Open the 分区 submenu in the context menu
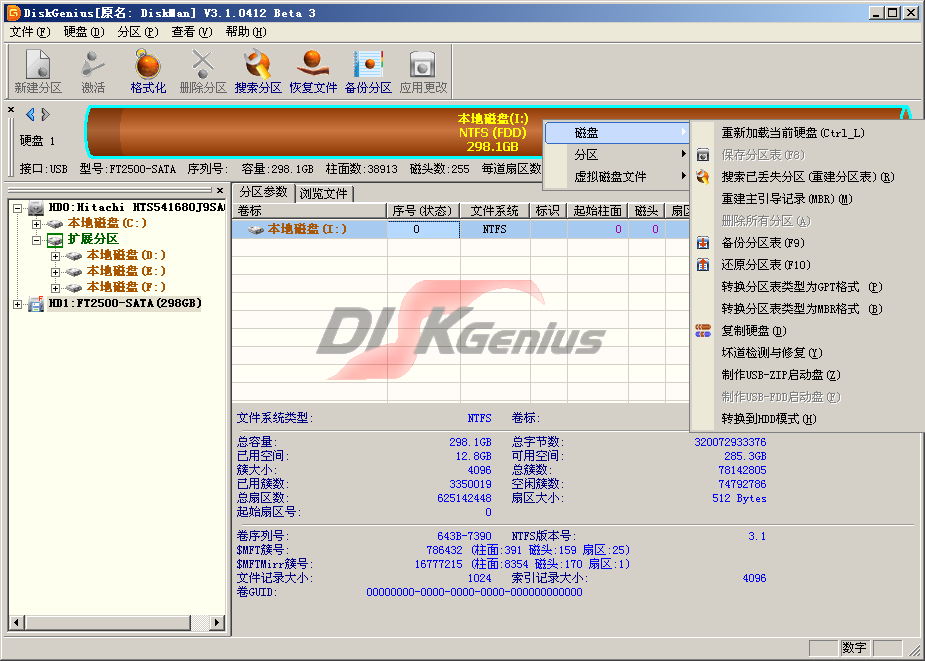Image resolution: width=925 pixels, height=661 pixels. (x=616, y=155)
